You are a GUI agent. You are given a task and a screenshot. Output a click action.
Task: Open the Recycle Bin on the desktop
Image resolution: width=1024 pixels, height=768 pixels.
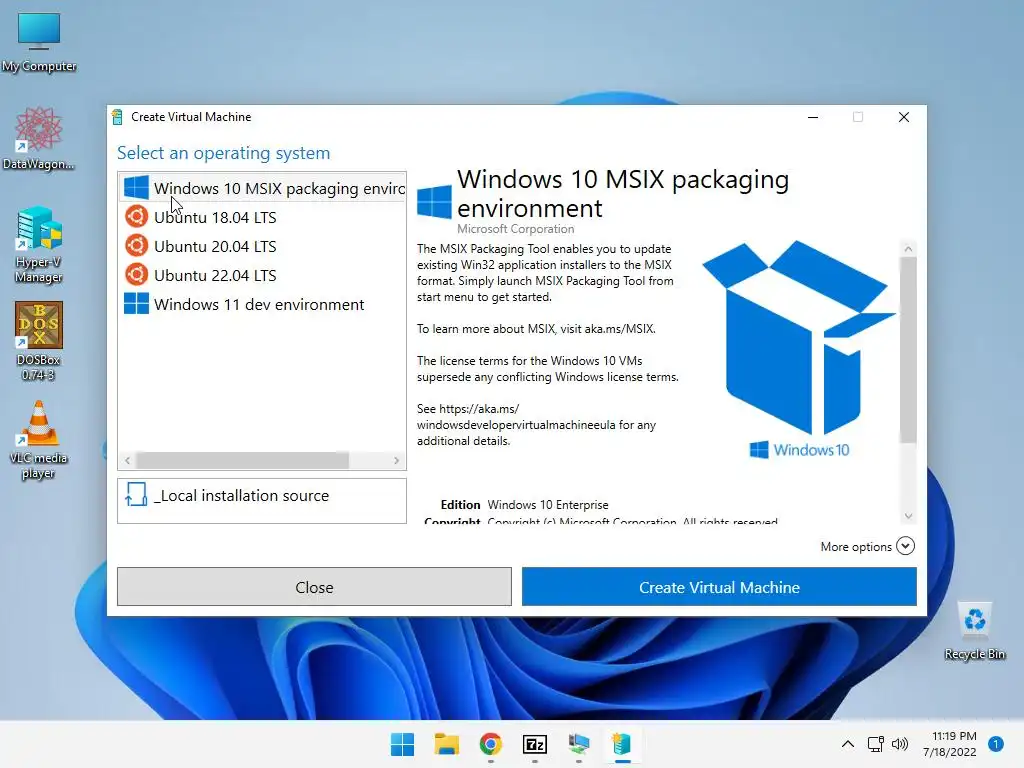point(974,631)
